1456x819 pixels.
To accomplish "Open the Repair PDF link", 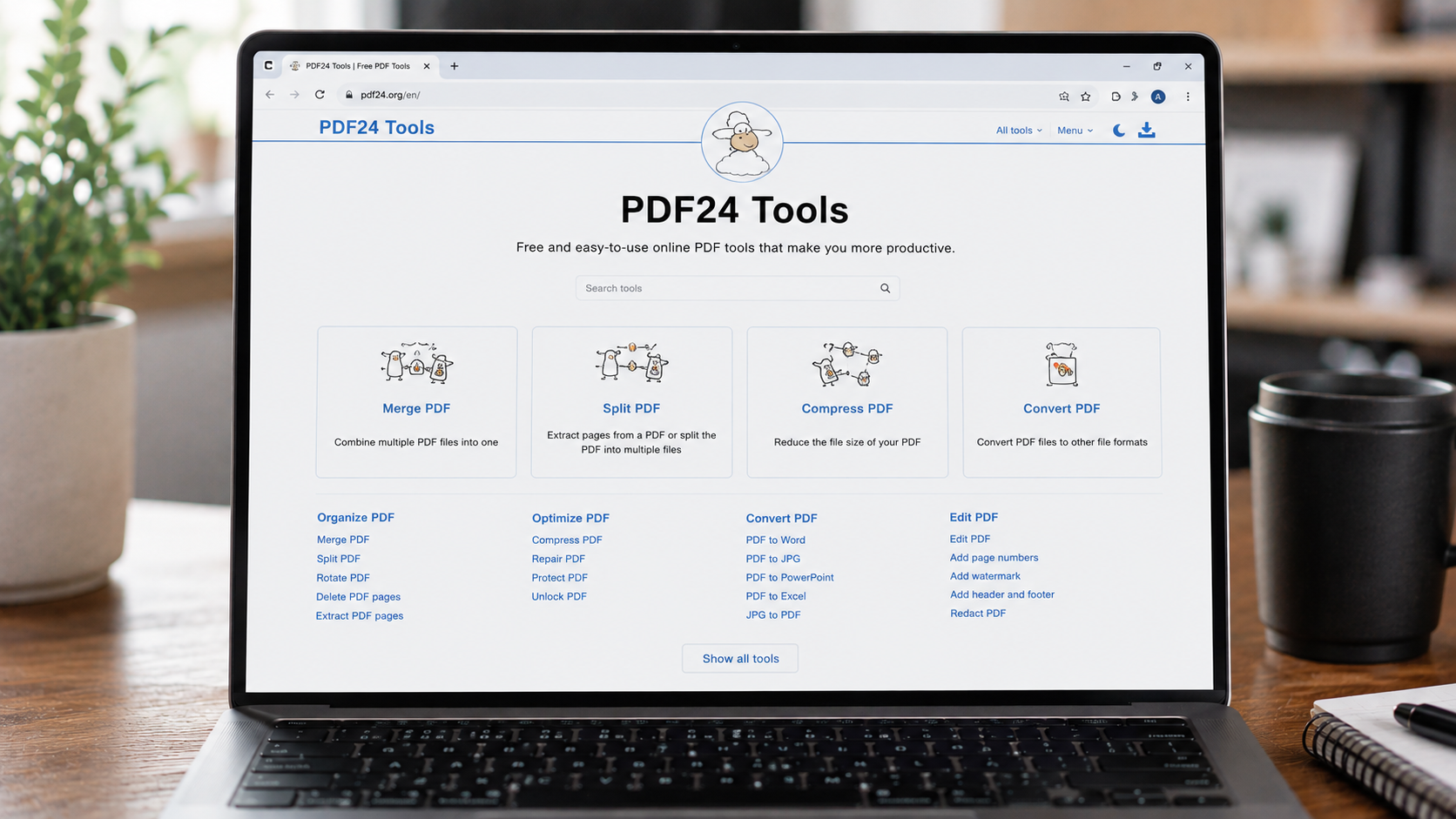I will point(558,559).
